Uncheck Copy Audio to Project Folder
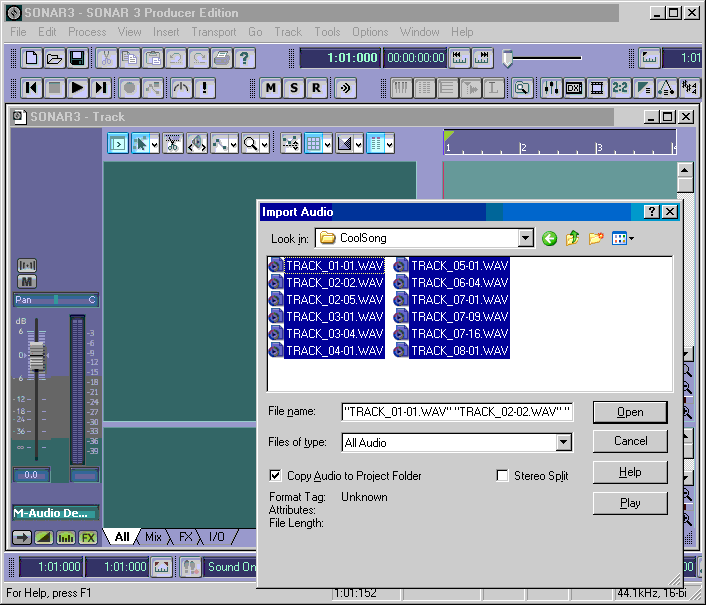Image resolution: width=706 pixels, height=605 pixels. tap(275, 475)
